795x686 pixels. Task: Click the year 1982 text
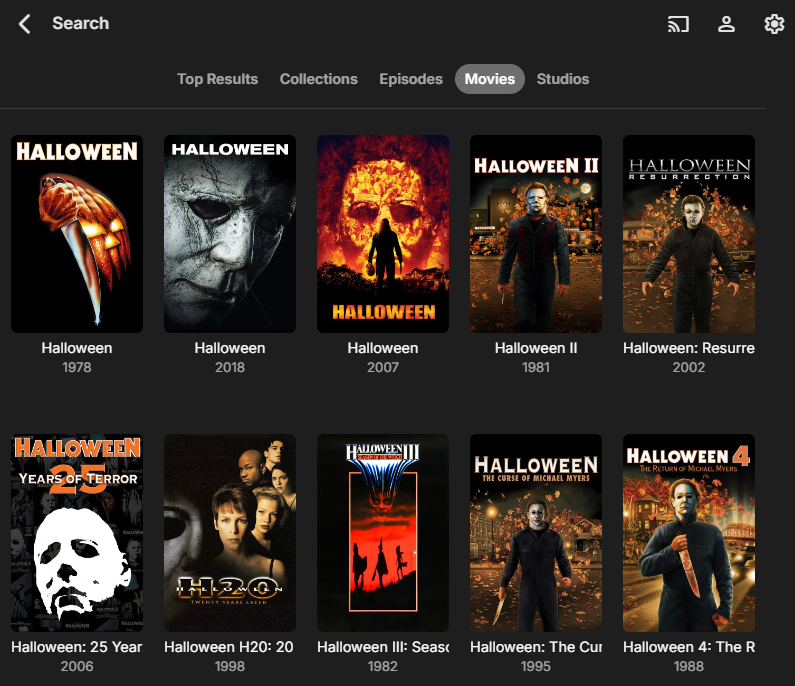383,666
